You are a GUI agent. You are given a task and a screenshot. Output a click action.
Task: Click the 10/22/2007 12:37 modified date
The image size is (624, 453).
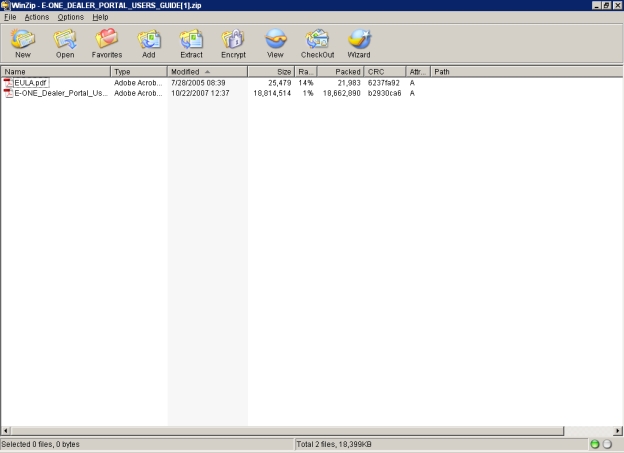coord(200,93)
